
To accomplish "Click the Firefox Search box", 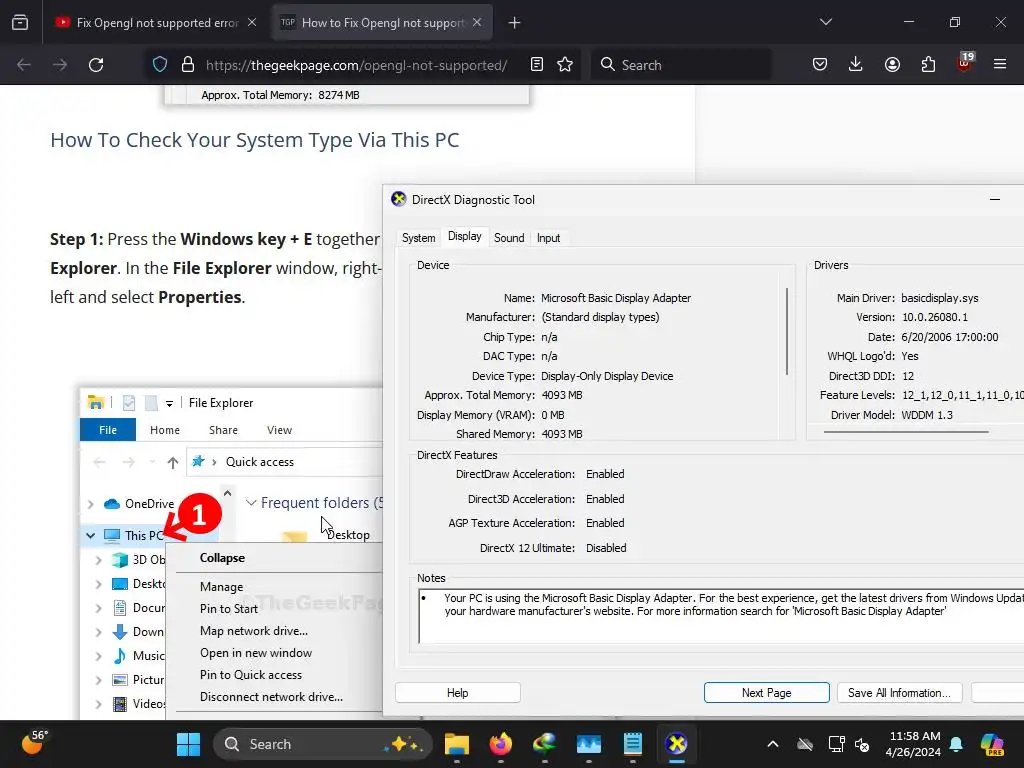I will tap(681, 65).
